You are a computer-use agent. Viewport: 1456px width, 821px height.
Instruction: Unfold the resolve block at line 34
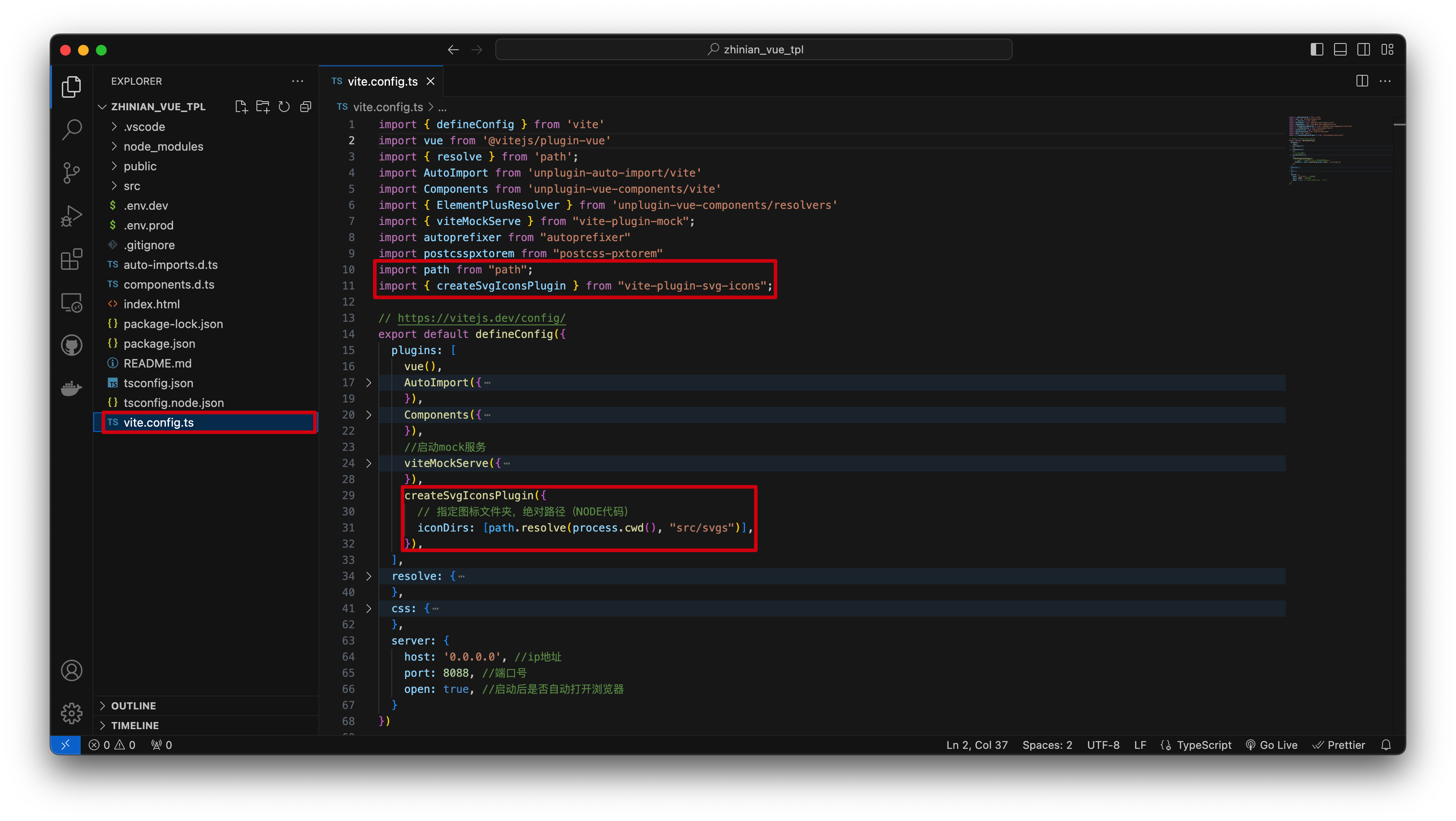(368, 576)
